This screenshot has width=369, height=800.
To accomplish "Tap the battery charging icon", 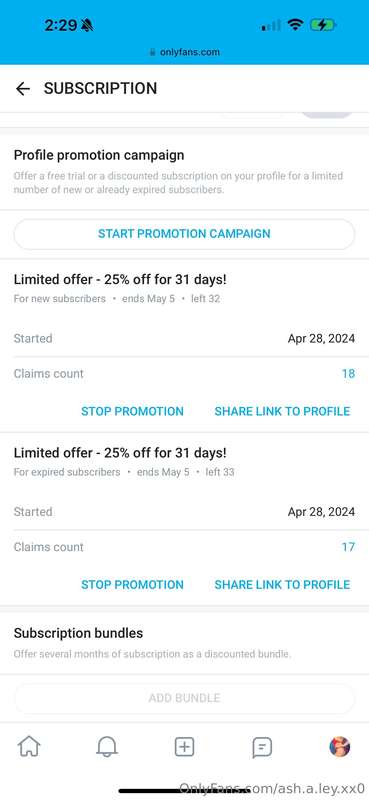I will (323, 25).
